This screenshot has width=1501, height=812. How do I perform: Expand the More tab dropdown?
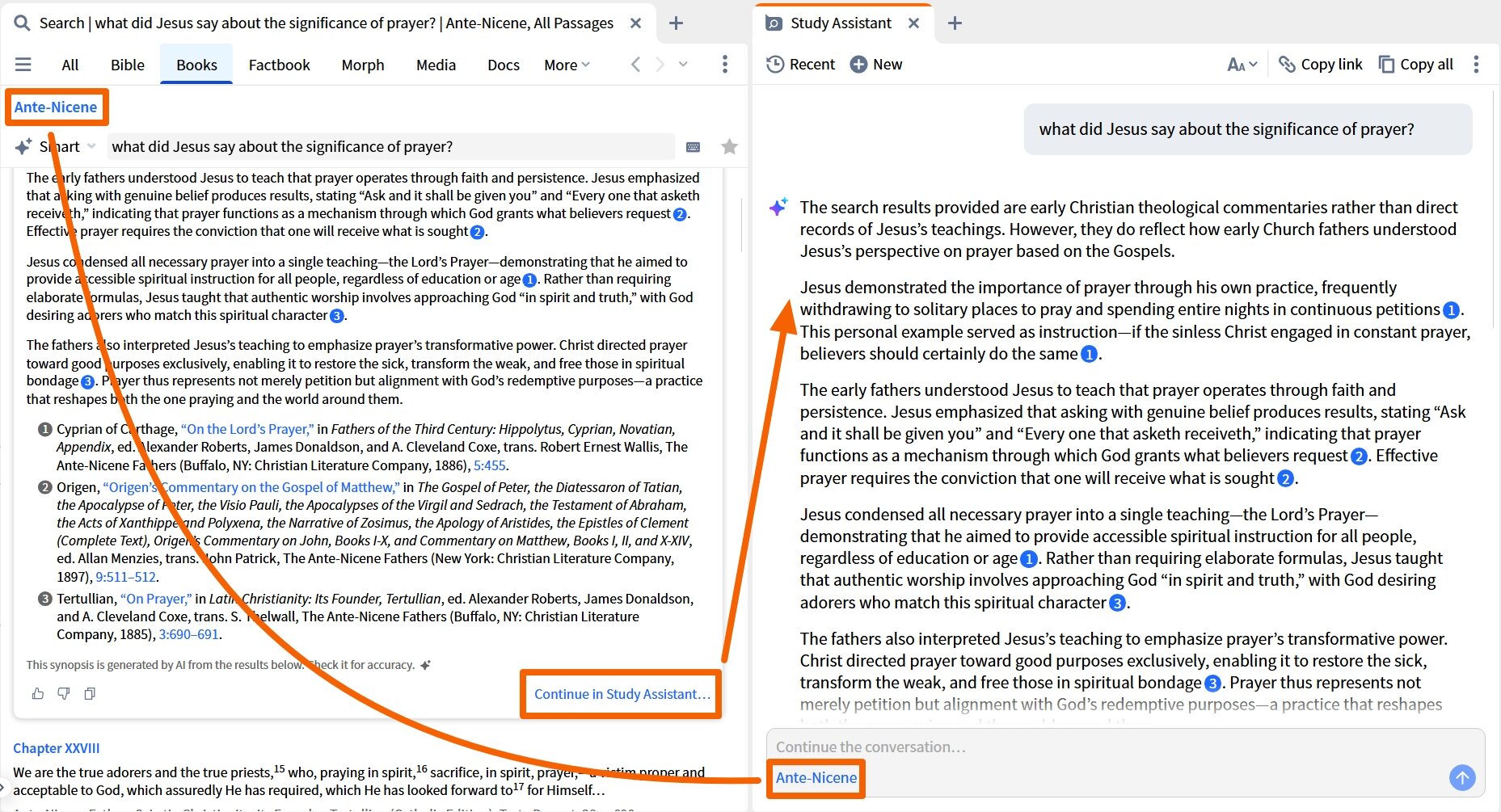click(567, 65)
